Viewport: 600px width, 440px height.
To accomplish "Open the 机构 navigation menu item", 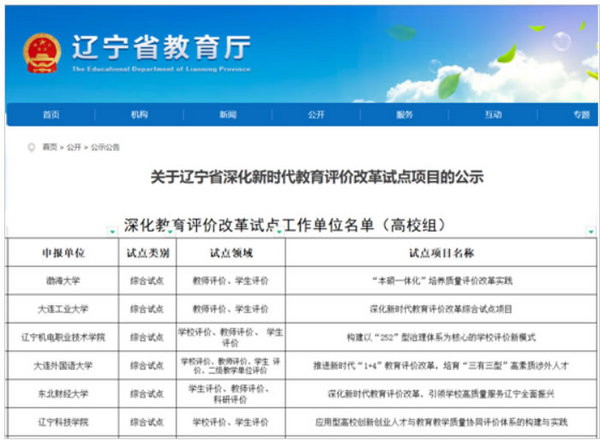I will (x=139, y=114).
